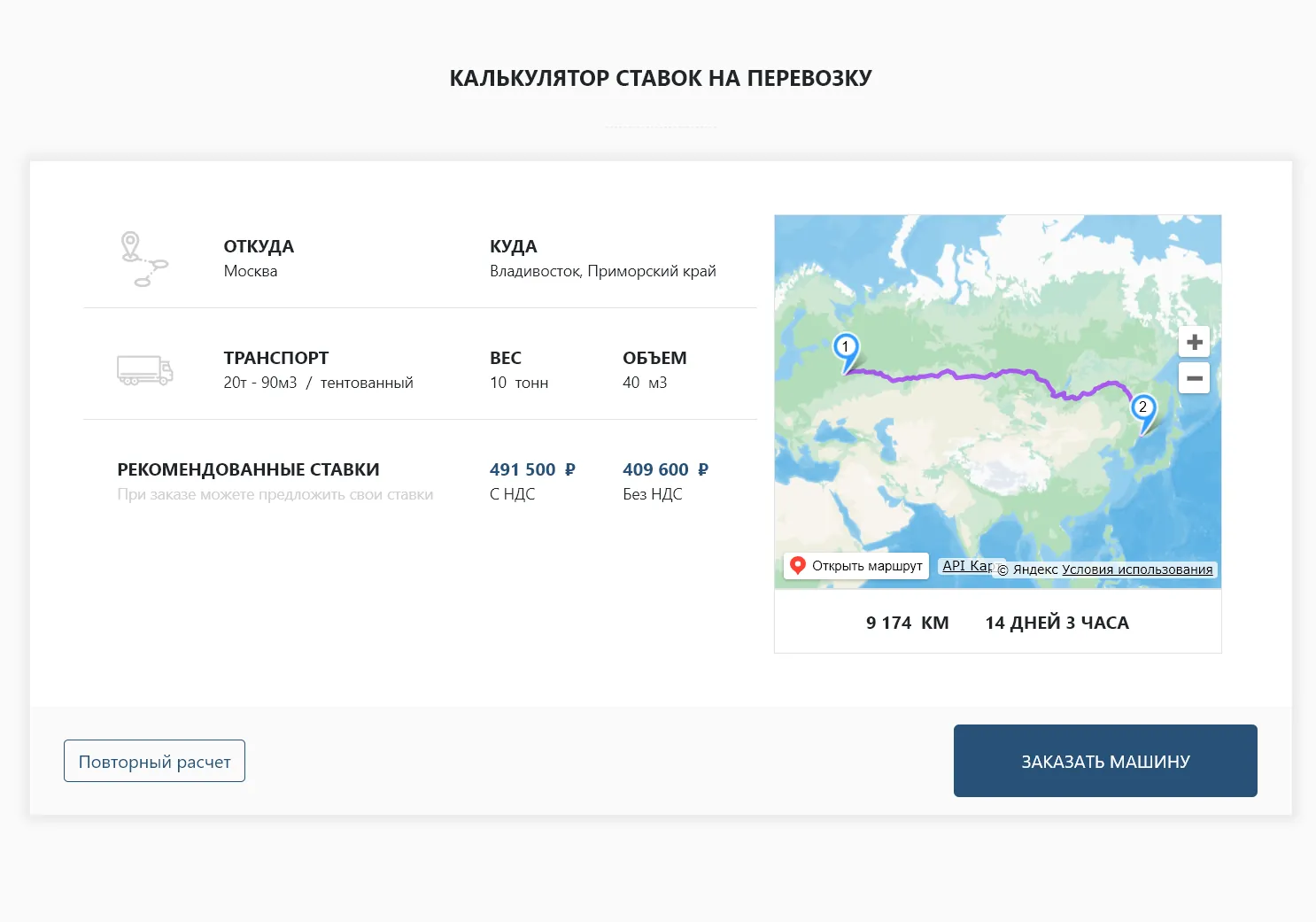Open the route via Открыть маршрут button
The height and width of the screenshot is (922, 1316).
point(856,566)
